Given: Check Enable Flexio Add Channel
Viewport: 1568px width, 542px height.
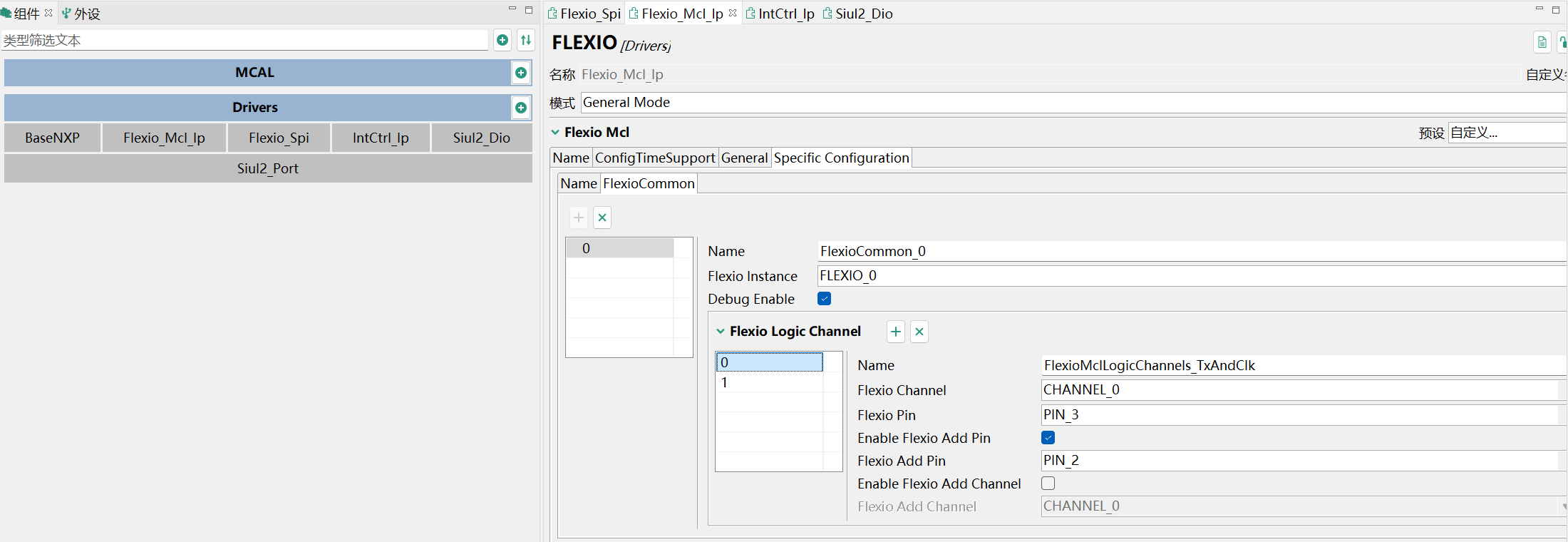Looking at the screenshot, I should pyautogui.click(x=1048, y=484).
